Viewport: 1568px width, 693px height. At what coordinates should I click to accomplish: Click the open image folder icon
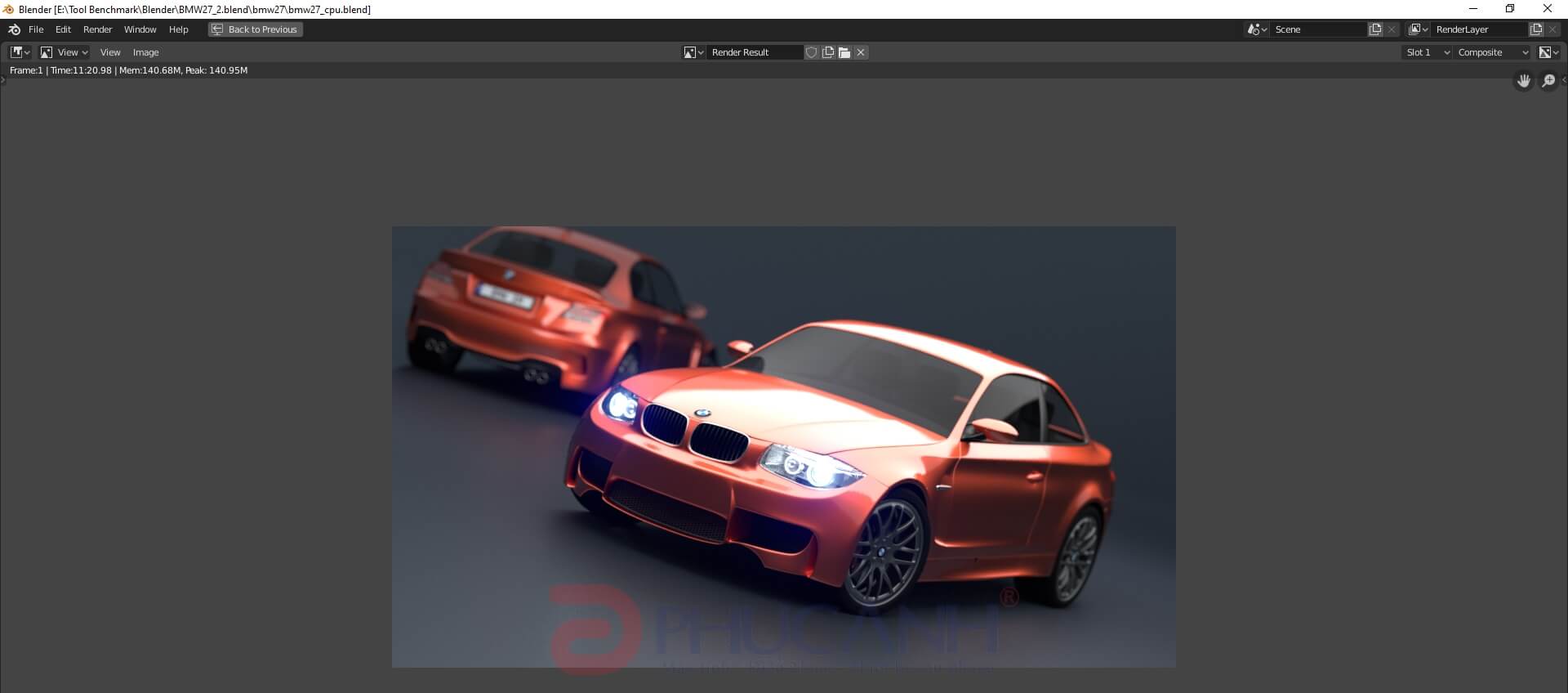(844, 52)
